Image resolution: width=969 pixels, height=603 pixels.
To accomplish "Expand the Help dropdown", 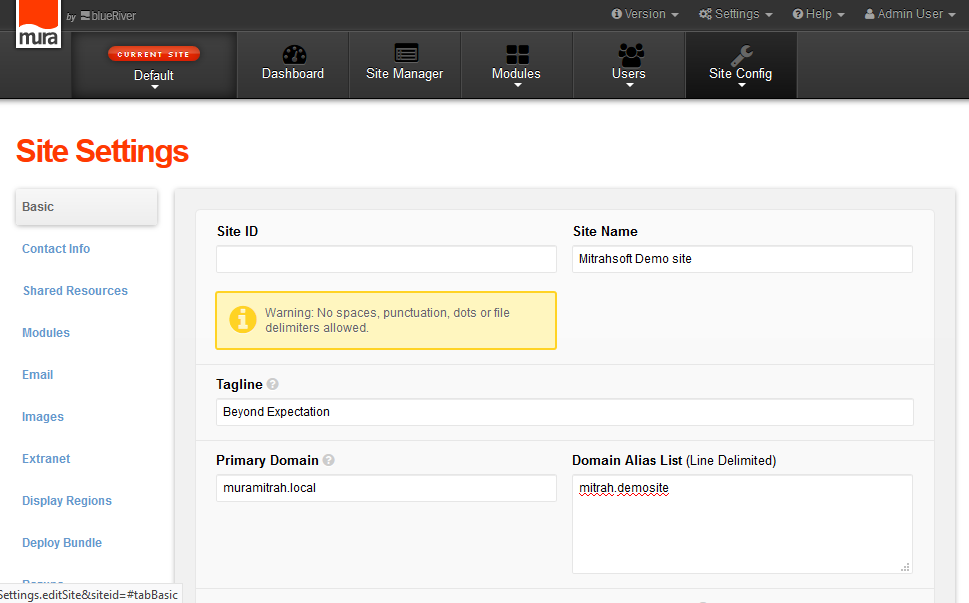I will (x=817, y=14).
